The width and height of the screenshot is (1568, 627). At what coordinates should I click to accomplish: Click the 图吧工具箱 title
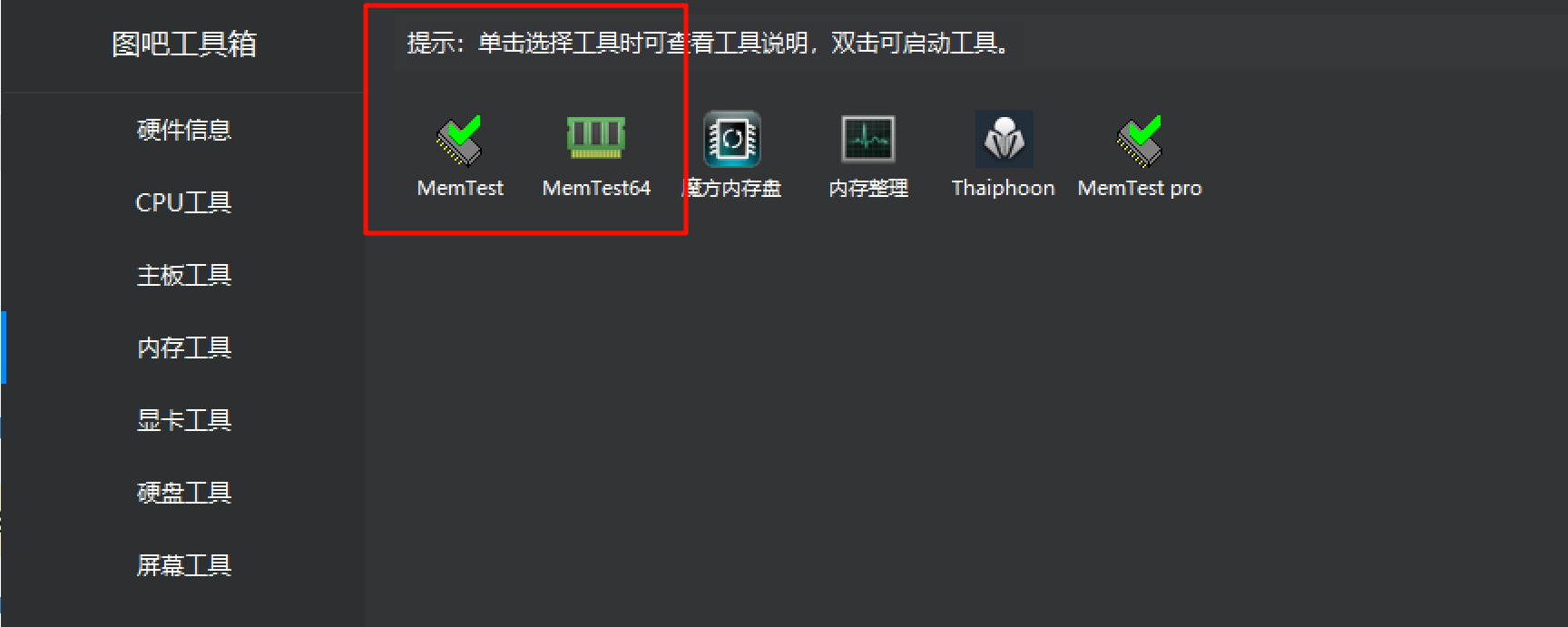pyautogui.click(x=184, y=44)
